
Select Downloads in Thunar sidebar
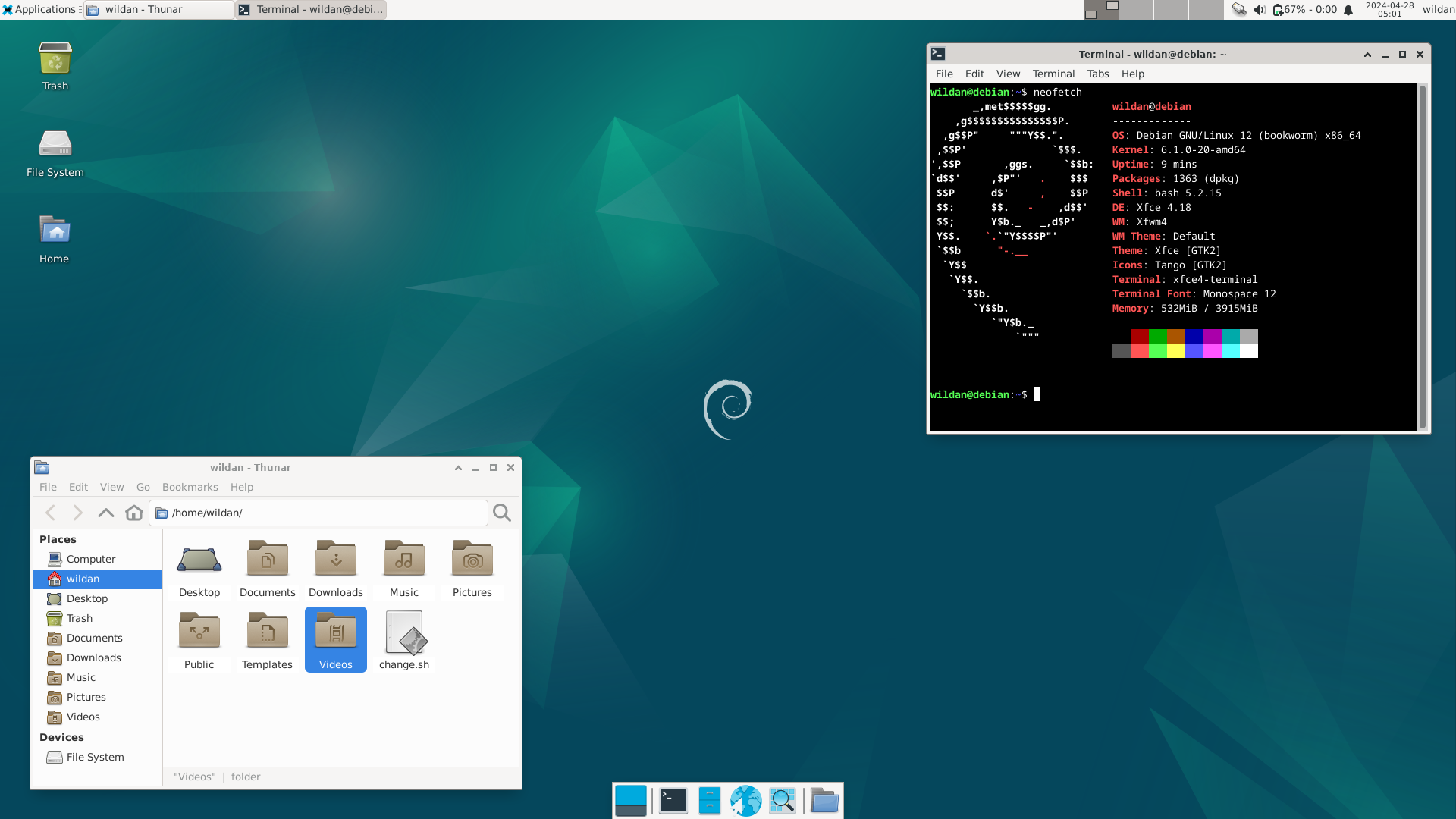click(98, 657)
